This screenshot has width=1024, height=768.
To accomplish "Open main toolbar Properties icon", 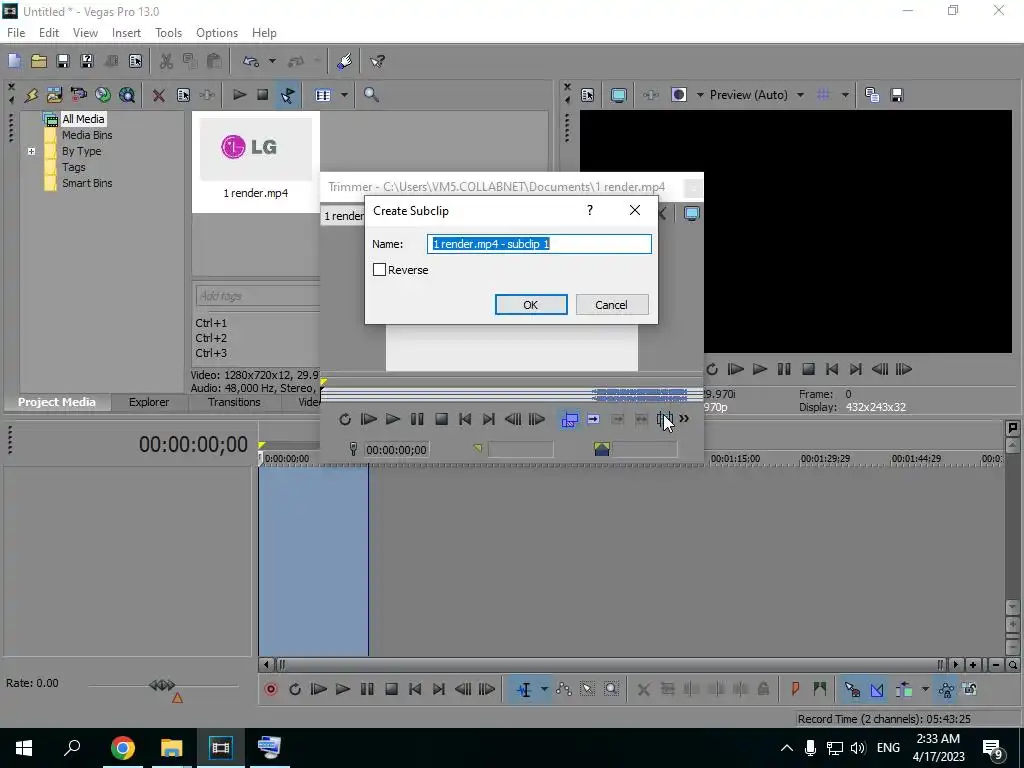I will click(x=135, y=61).
